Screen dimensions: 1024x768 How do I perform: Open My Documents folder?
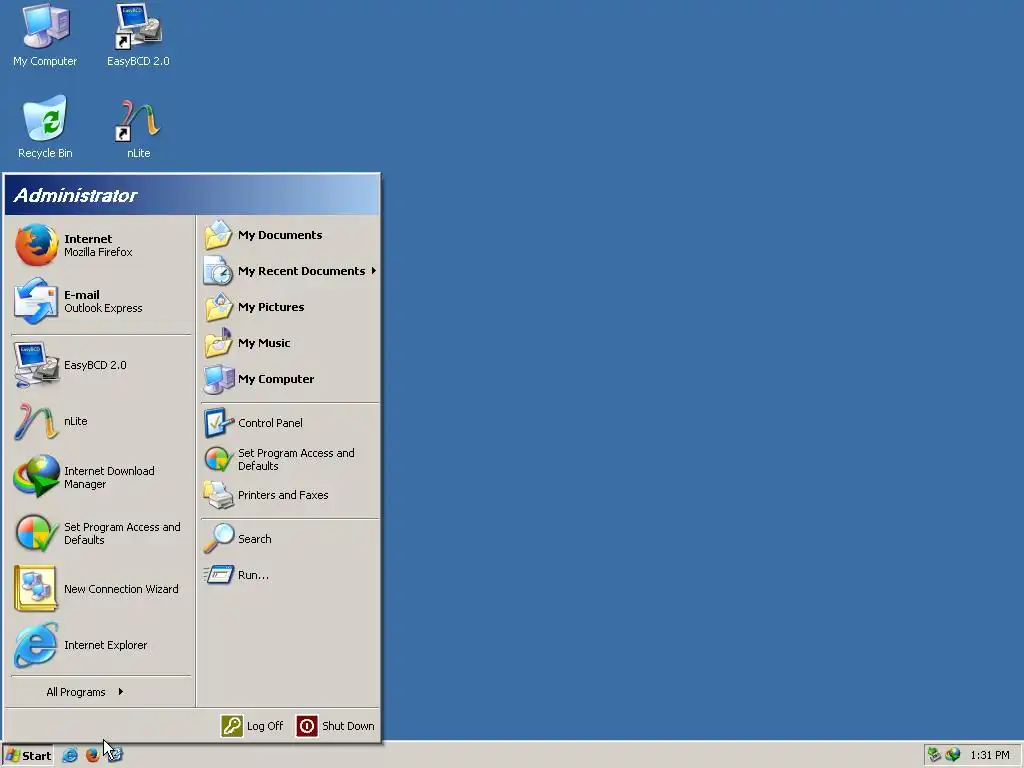[x=290, y=235]
